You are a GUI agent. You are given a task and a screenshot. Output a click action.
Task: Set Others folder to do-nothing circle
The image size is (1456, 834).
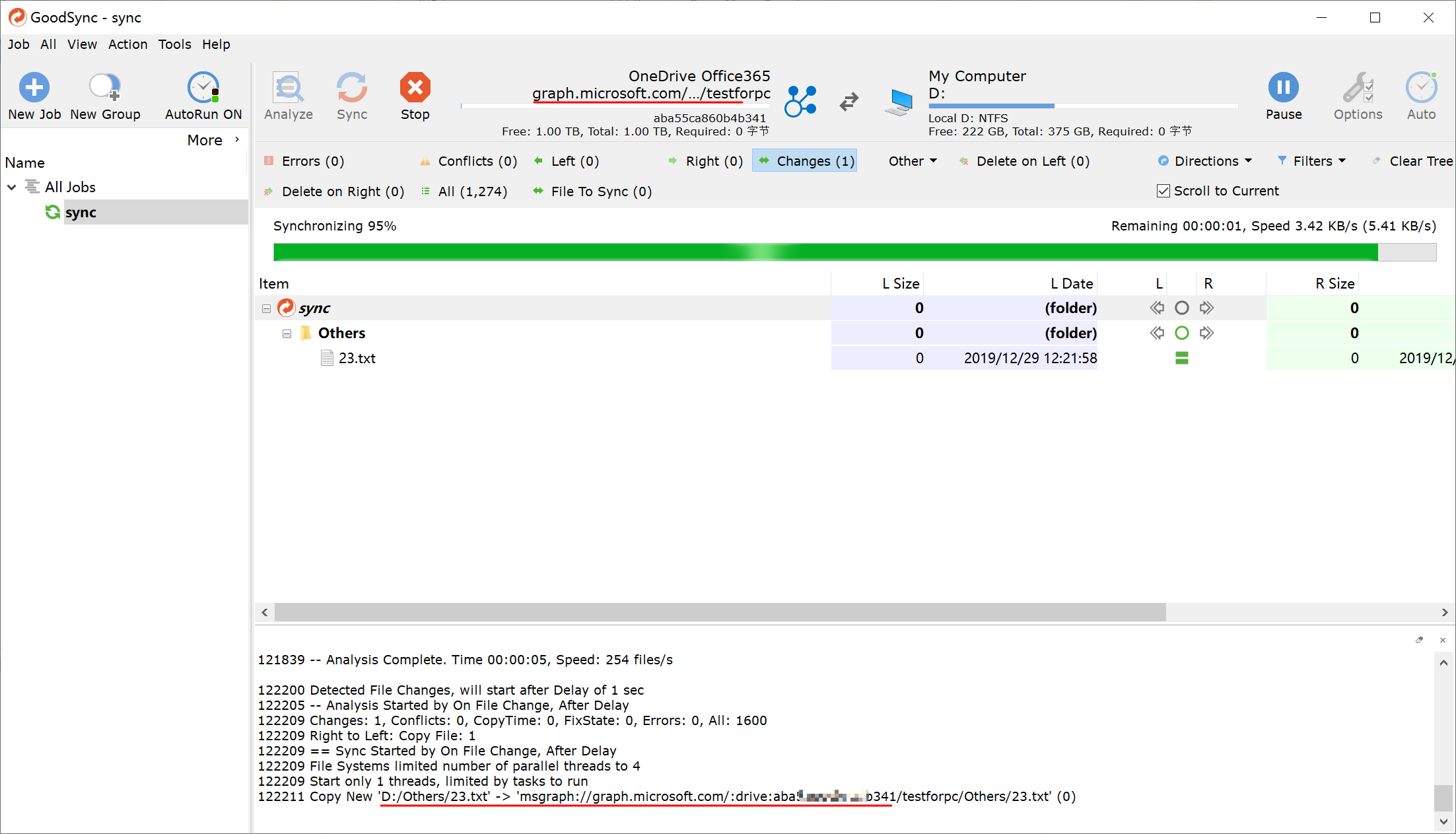[1182, 333]
